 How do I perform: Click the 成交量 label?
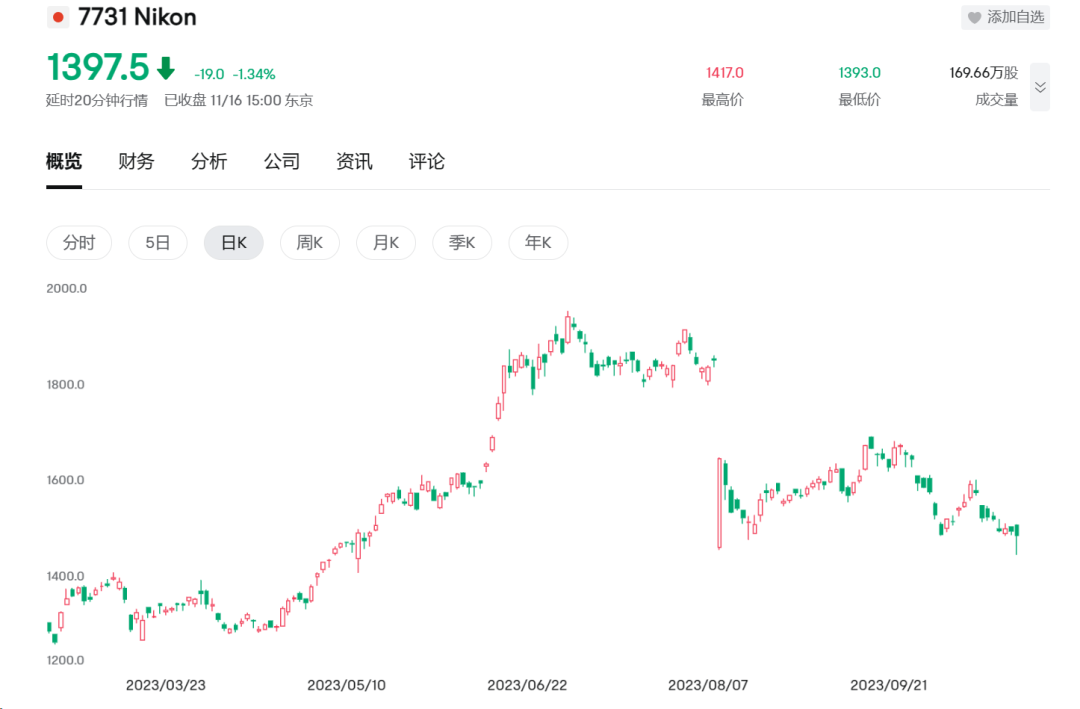coord(997,100)
